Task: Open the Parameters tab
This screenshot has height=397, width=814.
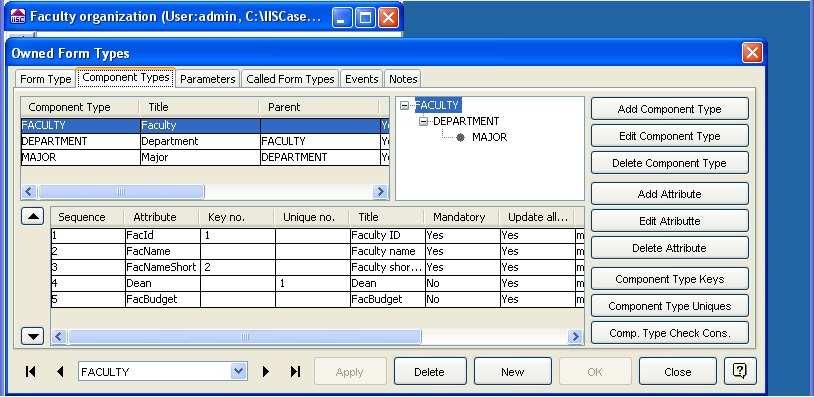Action: coord(208,79)
